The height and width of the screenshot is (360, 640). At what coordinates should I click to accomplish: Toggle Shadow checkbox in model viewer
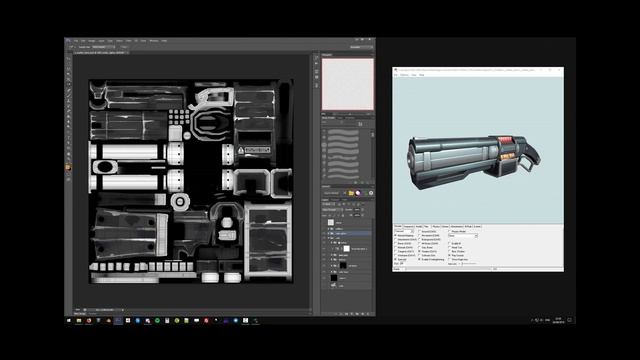click(x=420, y=251)
